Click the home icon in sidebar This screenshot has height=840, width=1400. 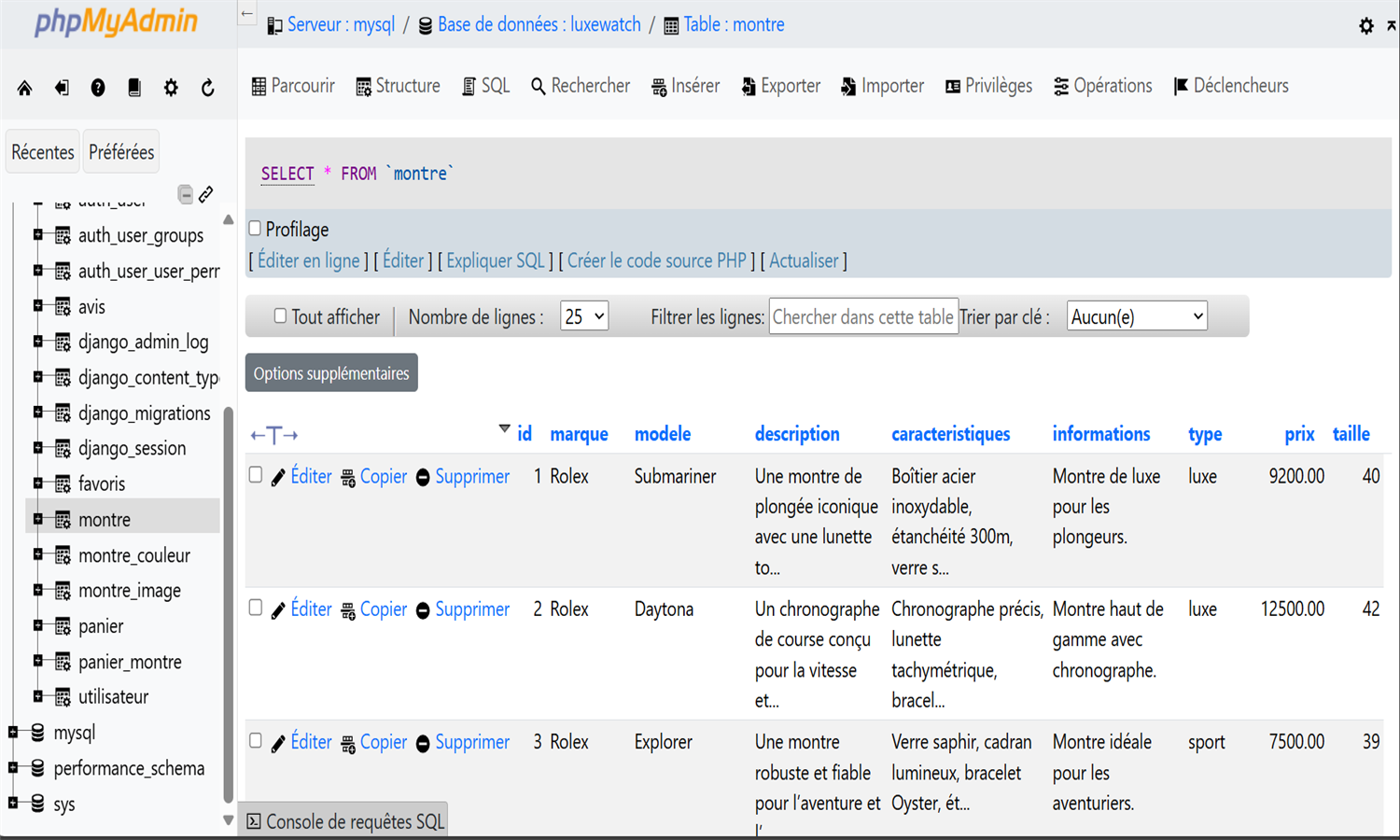[x=25, y=88]
